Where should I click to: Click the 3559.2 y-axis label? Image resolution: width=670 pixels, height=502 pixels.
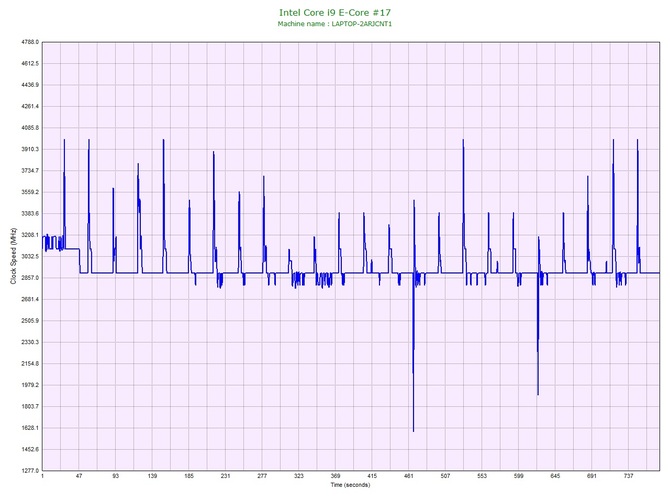click(29, 192)
